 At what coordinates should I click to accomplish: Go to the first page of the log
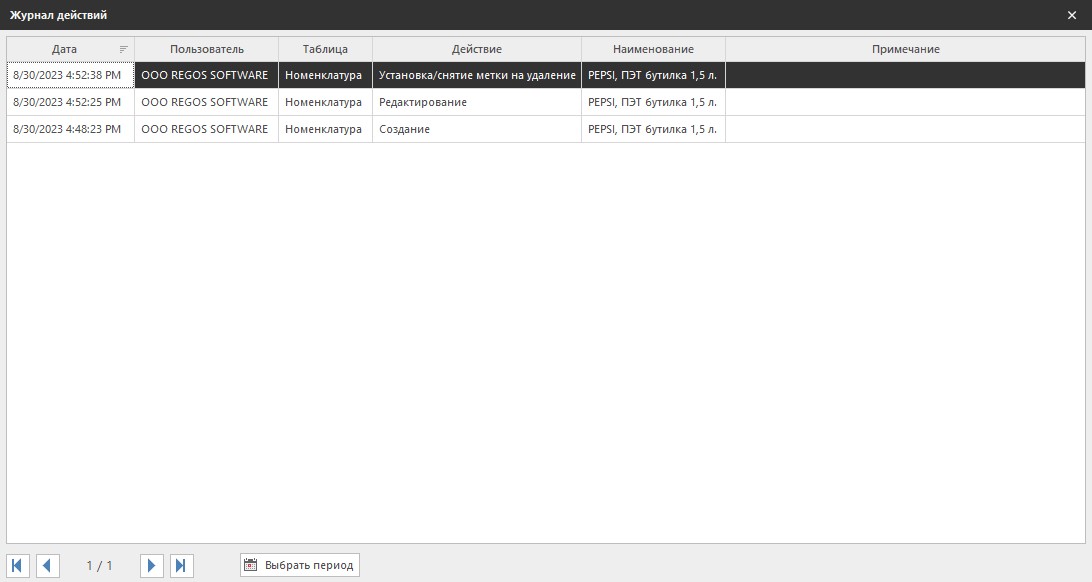(x=19, y=566)
